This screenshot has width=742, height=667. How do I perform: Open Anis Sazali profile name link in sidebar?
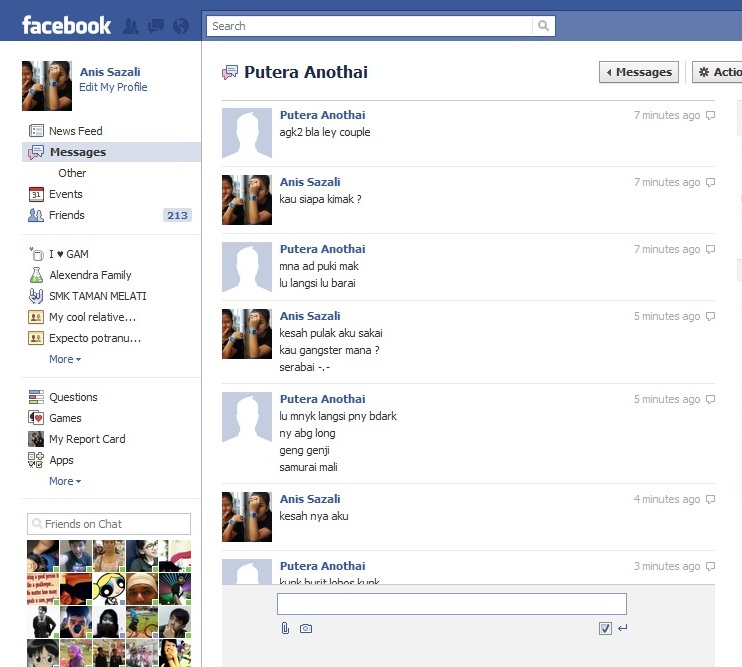(110, 72)
